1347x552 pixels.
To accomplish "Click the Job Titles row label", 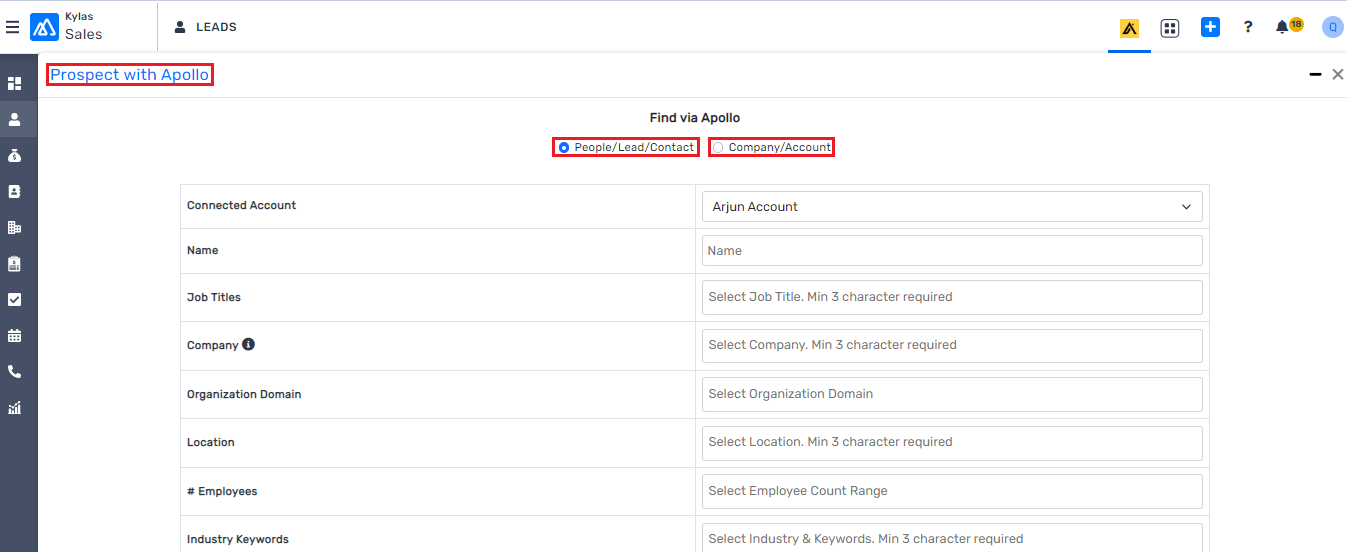I will (214, 297).
